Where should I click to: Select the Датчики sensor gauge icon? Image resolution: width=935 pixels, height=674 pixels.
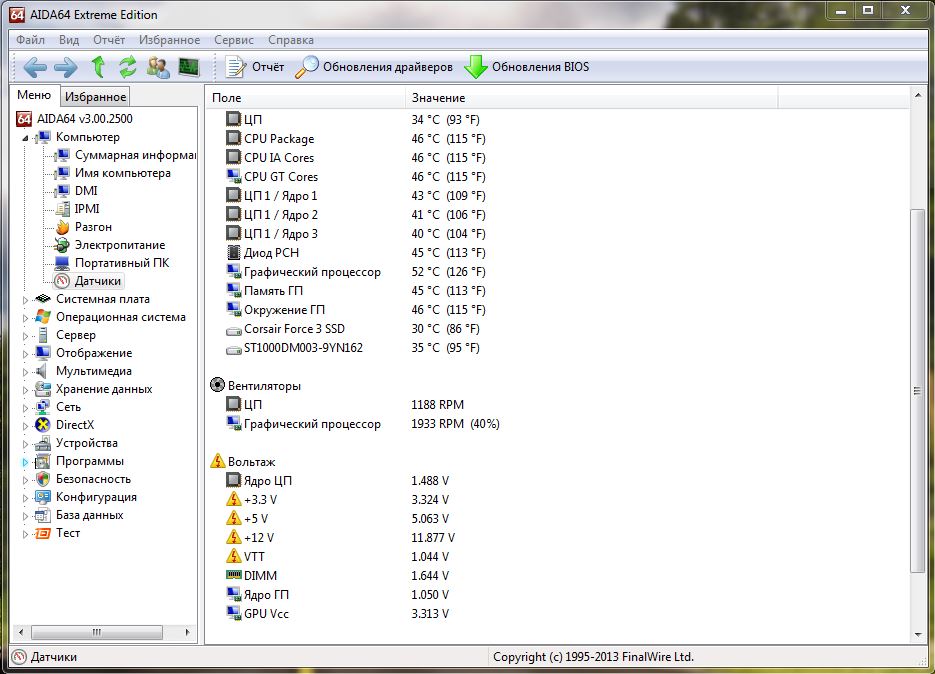pyautogui.click(x=62, y=281)
